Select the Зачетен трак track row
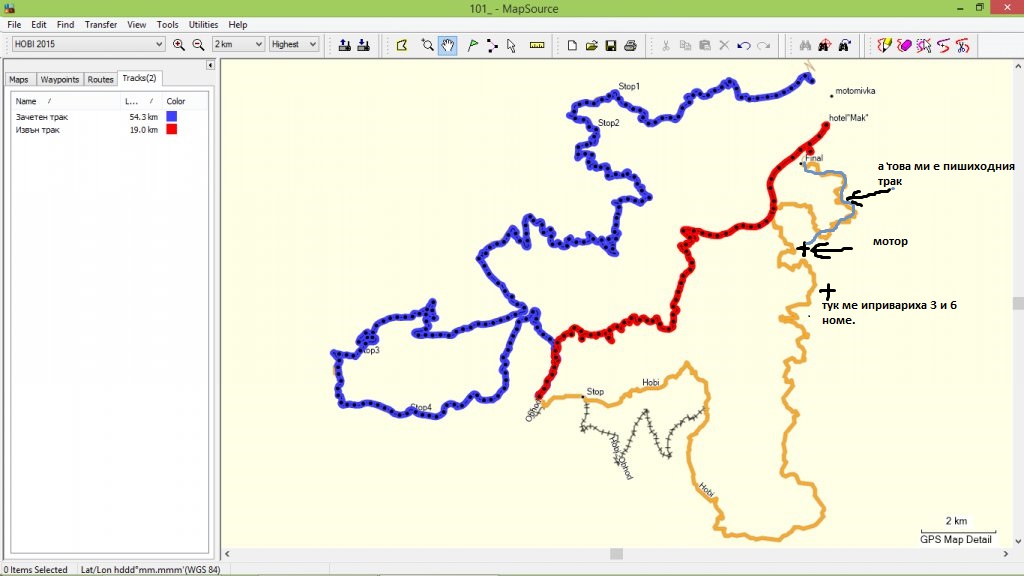1024x576 pixels. pos(109,117)
